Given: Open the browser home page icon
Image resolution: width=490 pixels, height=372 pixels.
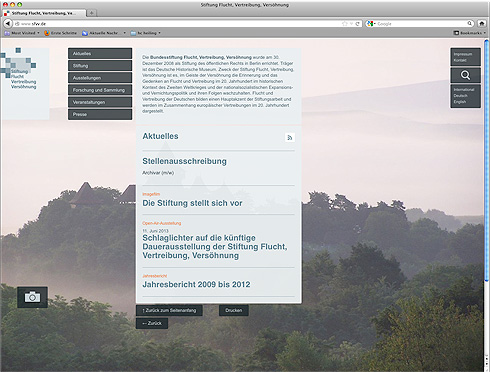Looking at the screenshot, I should coord(481,23).
